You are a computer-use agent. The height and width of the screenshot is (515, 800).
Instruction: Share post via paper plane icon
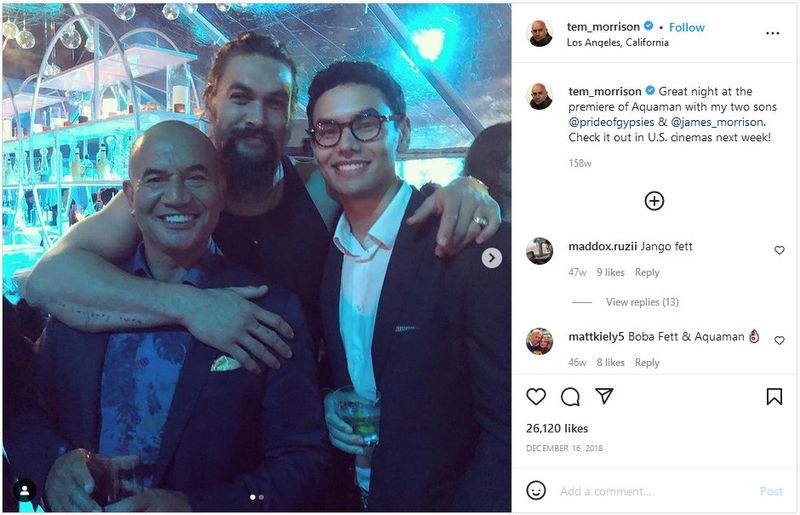[604, 396]
